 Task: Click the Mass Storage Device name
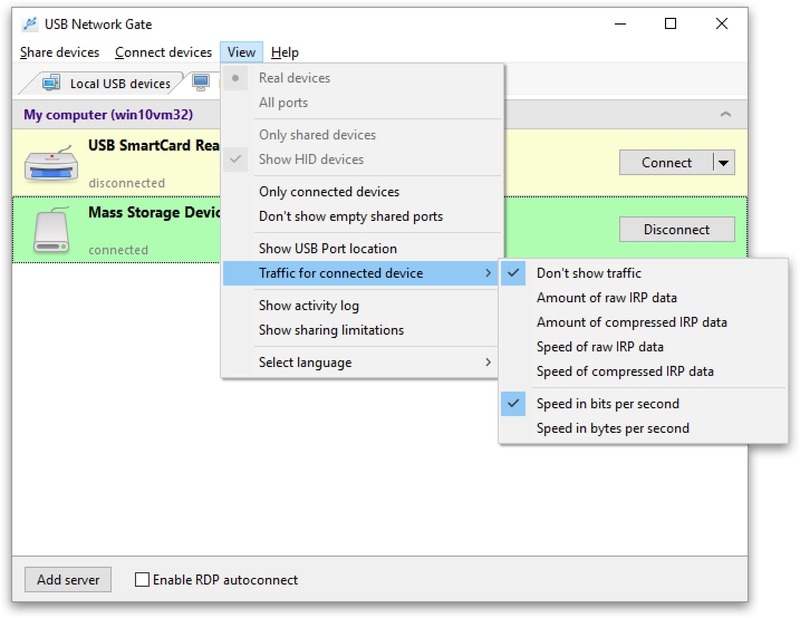tap(154, 212)
